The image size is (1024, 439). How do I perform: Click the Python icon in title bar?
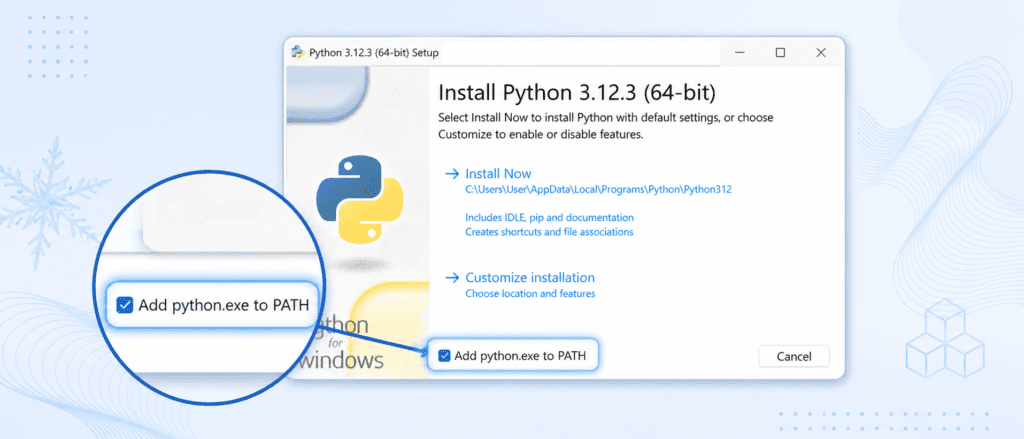pos(298,53)
